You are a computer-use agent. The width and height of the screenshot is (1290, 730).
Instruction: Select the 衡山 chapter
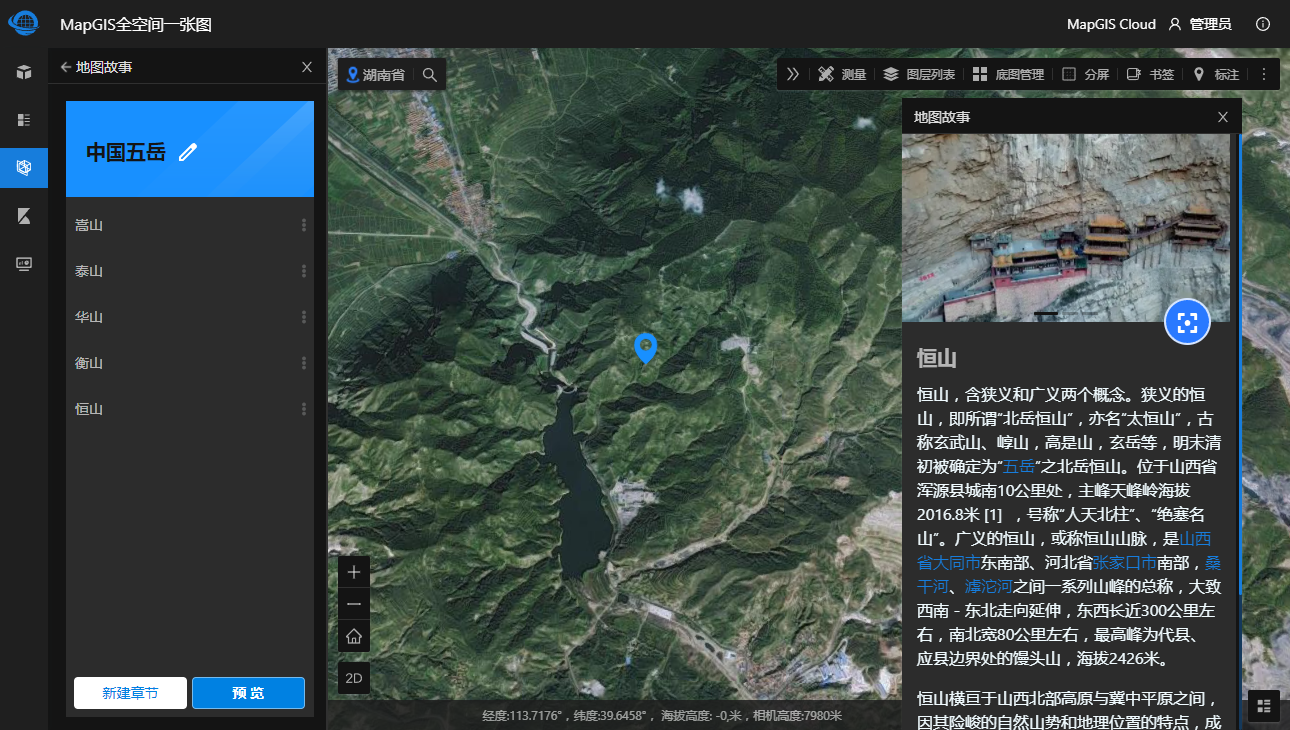click(x=190, y=363)
